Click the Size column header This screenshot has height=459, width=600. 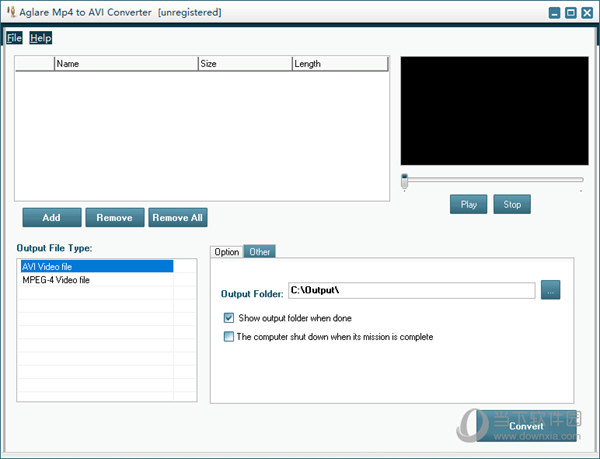click(x=245, y=63)
